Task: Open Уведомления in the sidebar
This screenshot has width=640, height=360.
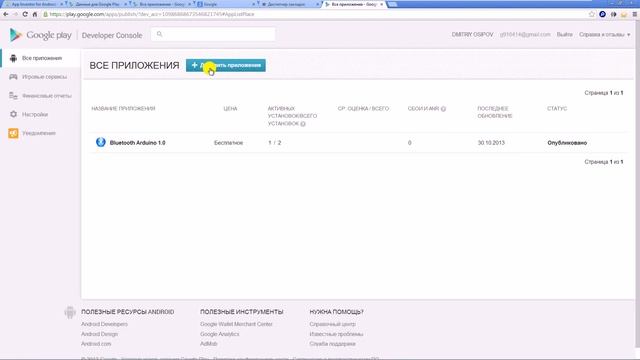Action: click(41, 133)
